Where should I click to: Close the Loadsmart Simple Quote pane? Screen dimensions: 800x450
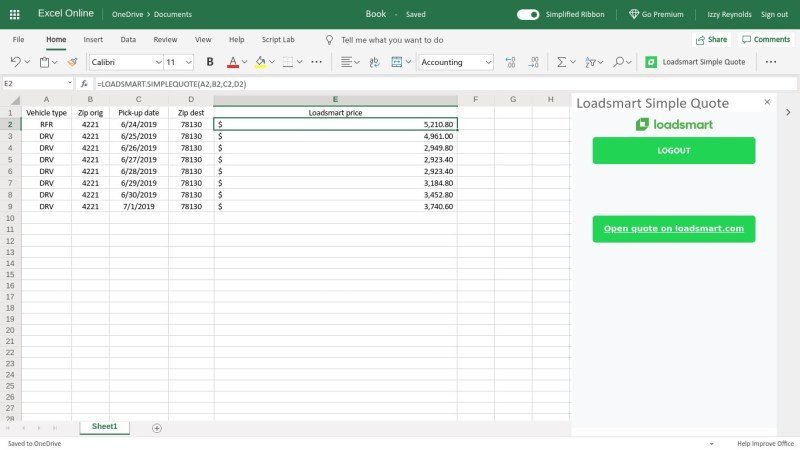767,102
